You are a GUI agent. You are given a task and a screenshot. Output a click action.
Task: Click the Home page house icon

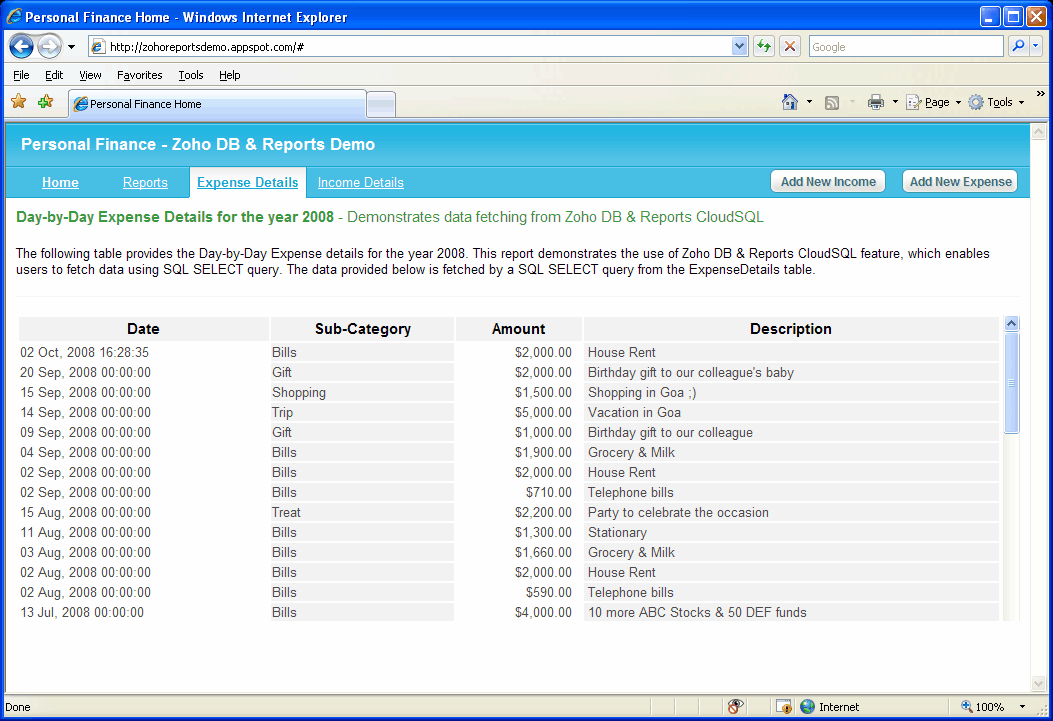click(790, 102)
